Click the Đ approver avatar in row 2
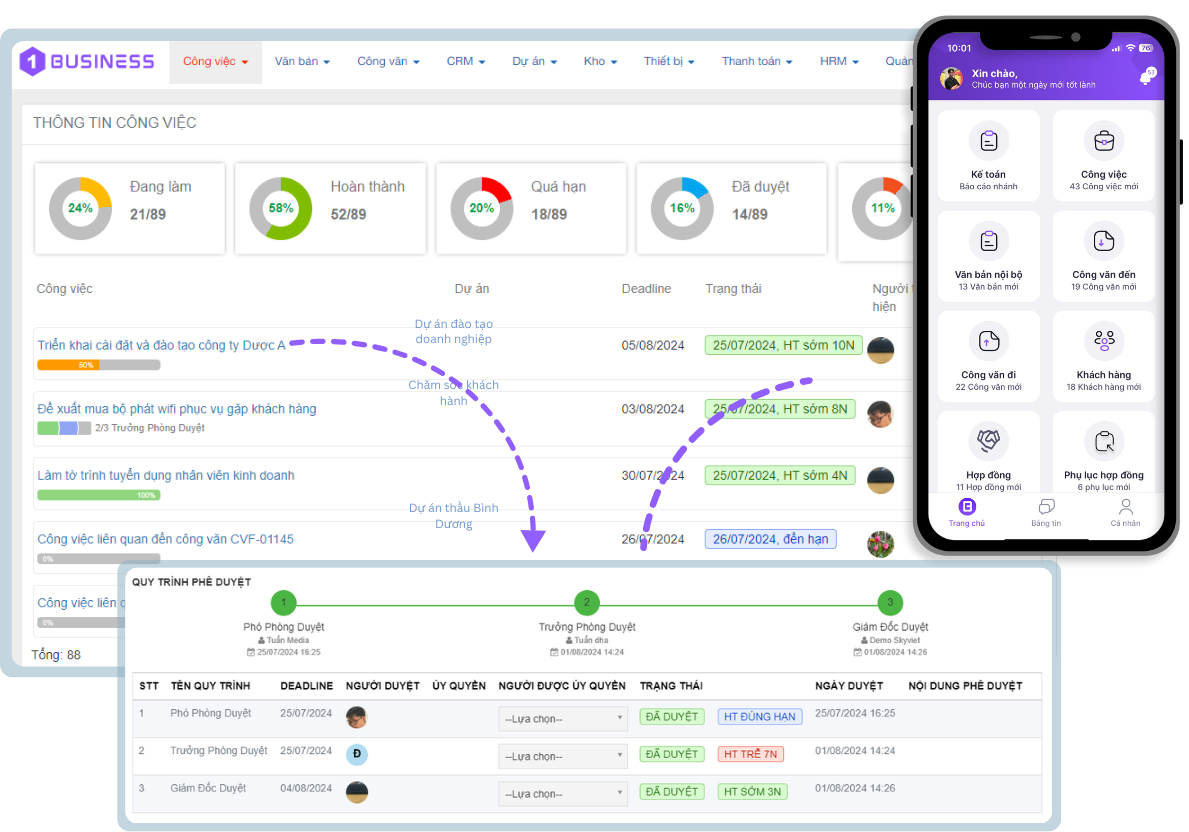1189x832 pixels. click(x=356, y=755)
